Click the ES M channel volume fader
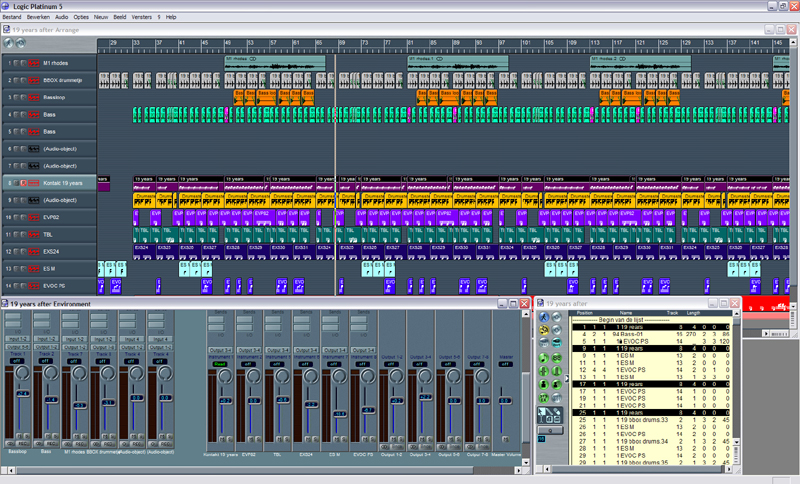 coord(340,414)
